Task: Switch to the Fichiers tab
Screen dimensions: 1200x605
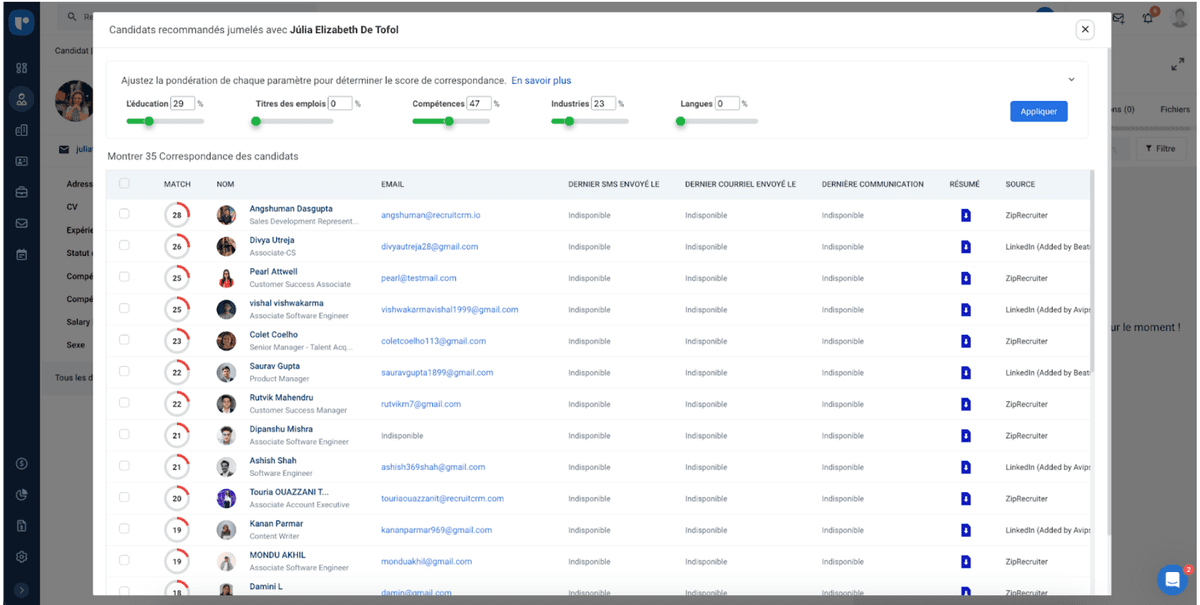Action: pyautogui.click(x=1175, y=110)
